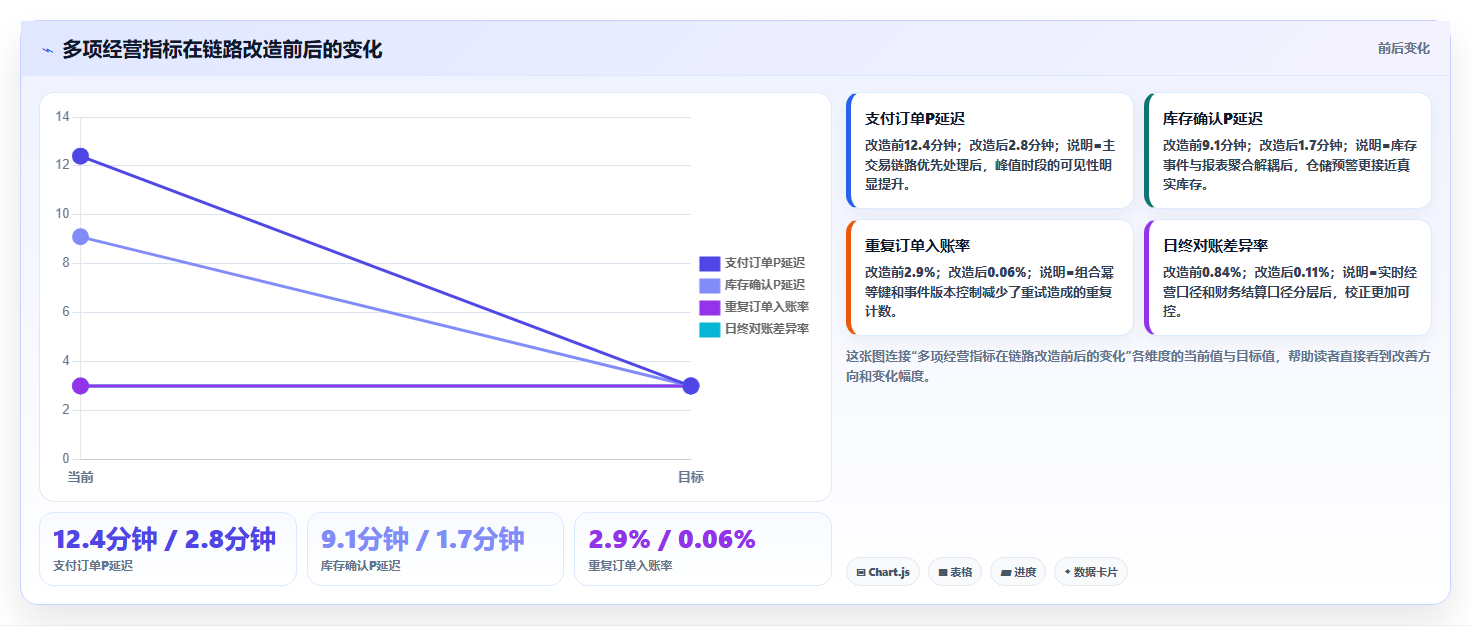Open the 支付订单P延迟 detail card heading
The image size is (1471, 626).
pyautogui.click(x=915, y=118)
